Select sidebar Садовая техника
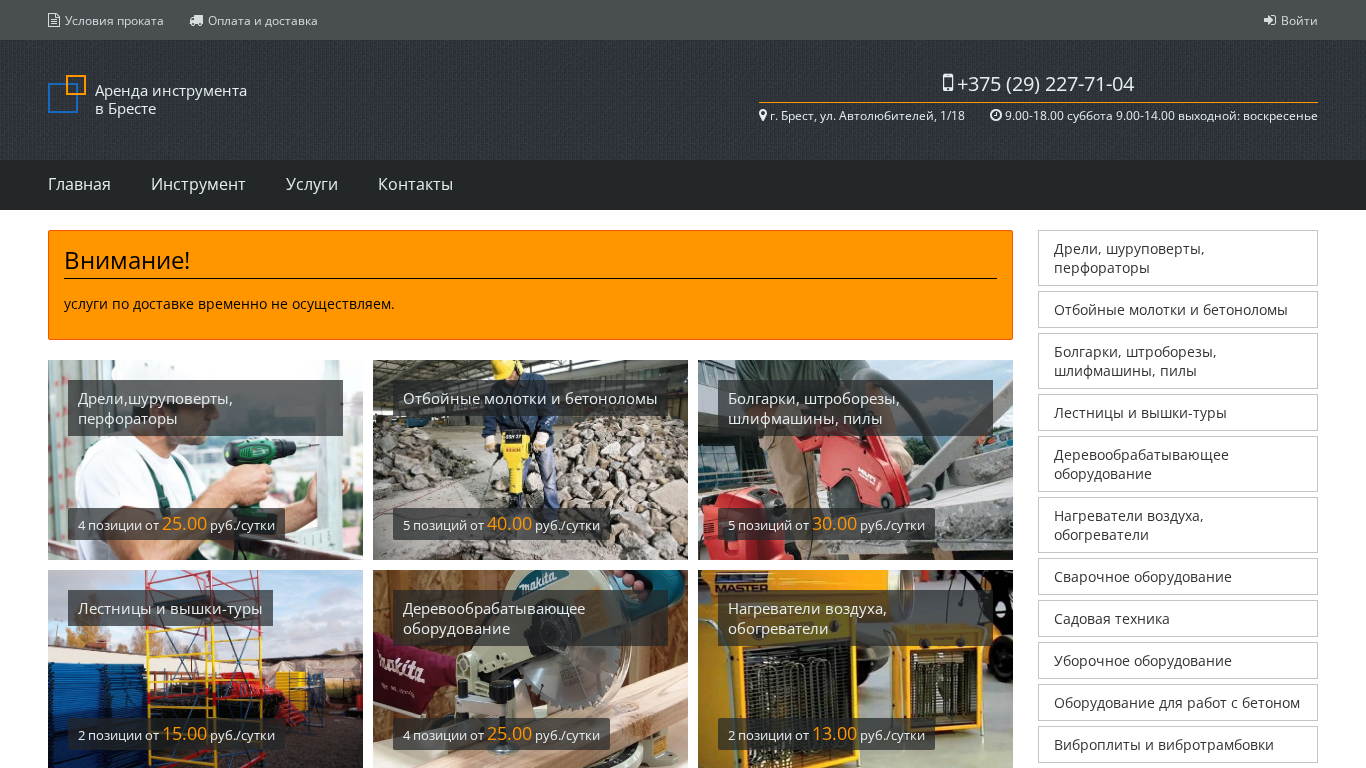This screenshot has width=1366, height=768. click(1178, 619)
